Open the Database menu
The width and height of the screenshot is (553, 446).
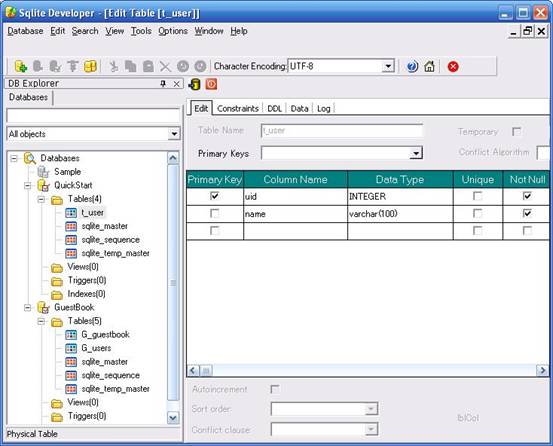(25, 31)
